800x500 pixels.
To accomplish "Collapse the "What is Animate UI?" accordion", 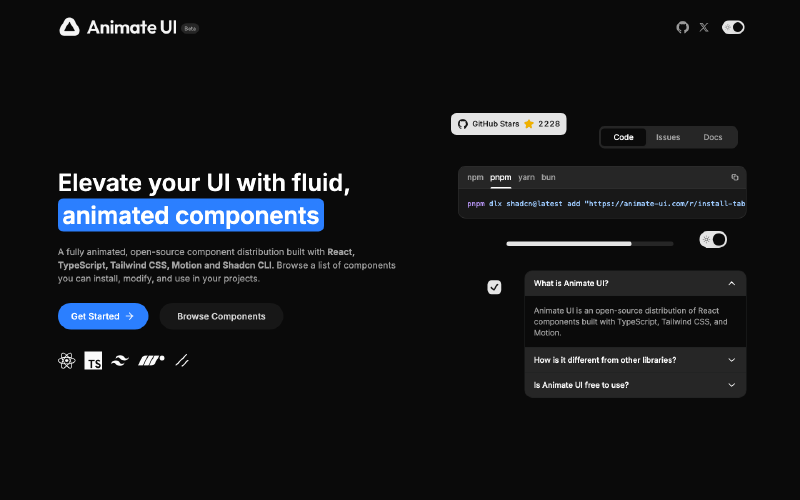I will 635,283.
